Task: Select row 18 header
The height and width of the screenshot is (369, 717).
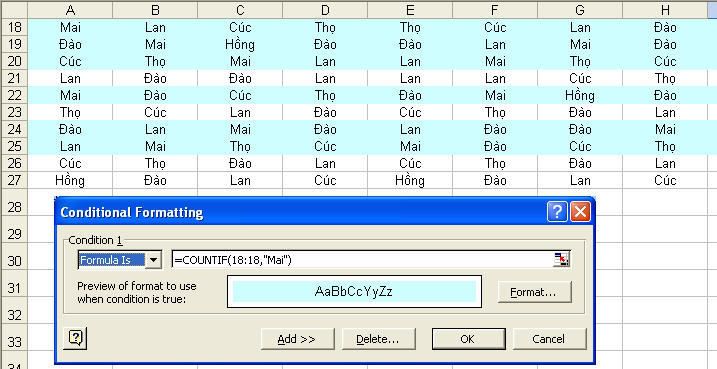Action: pyautogui.click(x=14, y=27)
